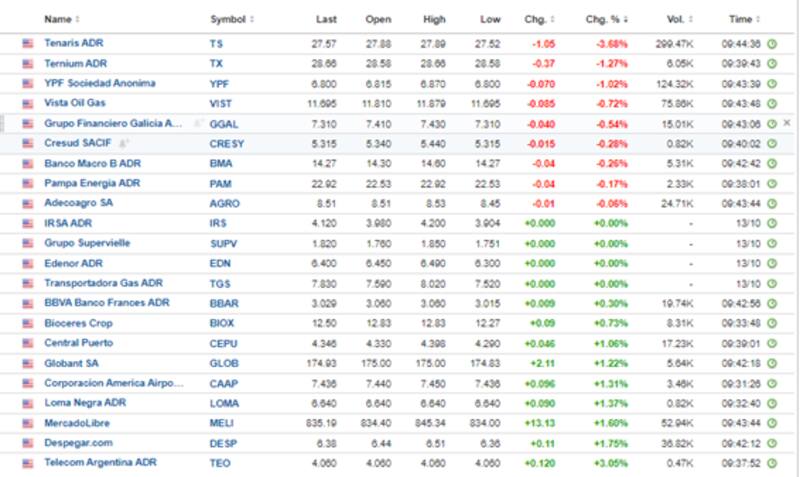Remove the Grupo Financiero Galicia row with the X
Screen dimensions: 800x477
point(786,123)
